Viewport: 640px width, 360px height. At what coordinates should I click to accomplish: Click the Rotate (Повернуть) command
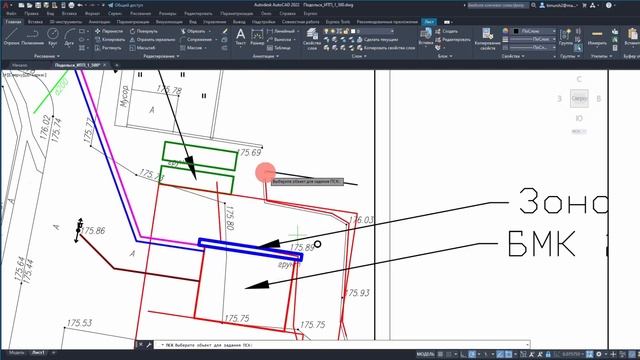coord(144,31)
